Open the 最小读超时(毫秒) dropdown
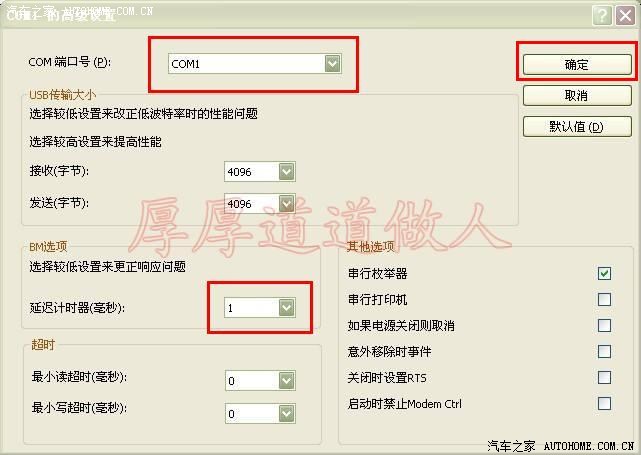The width and height of the screenshot is (641, 455). tap(286, 380)
